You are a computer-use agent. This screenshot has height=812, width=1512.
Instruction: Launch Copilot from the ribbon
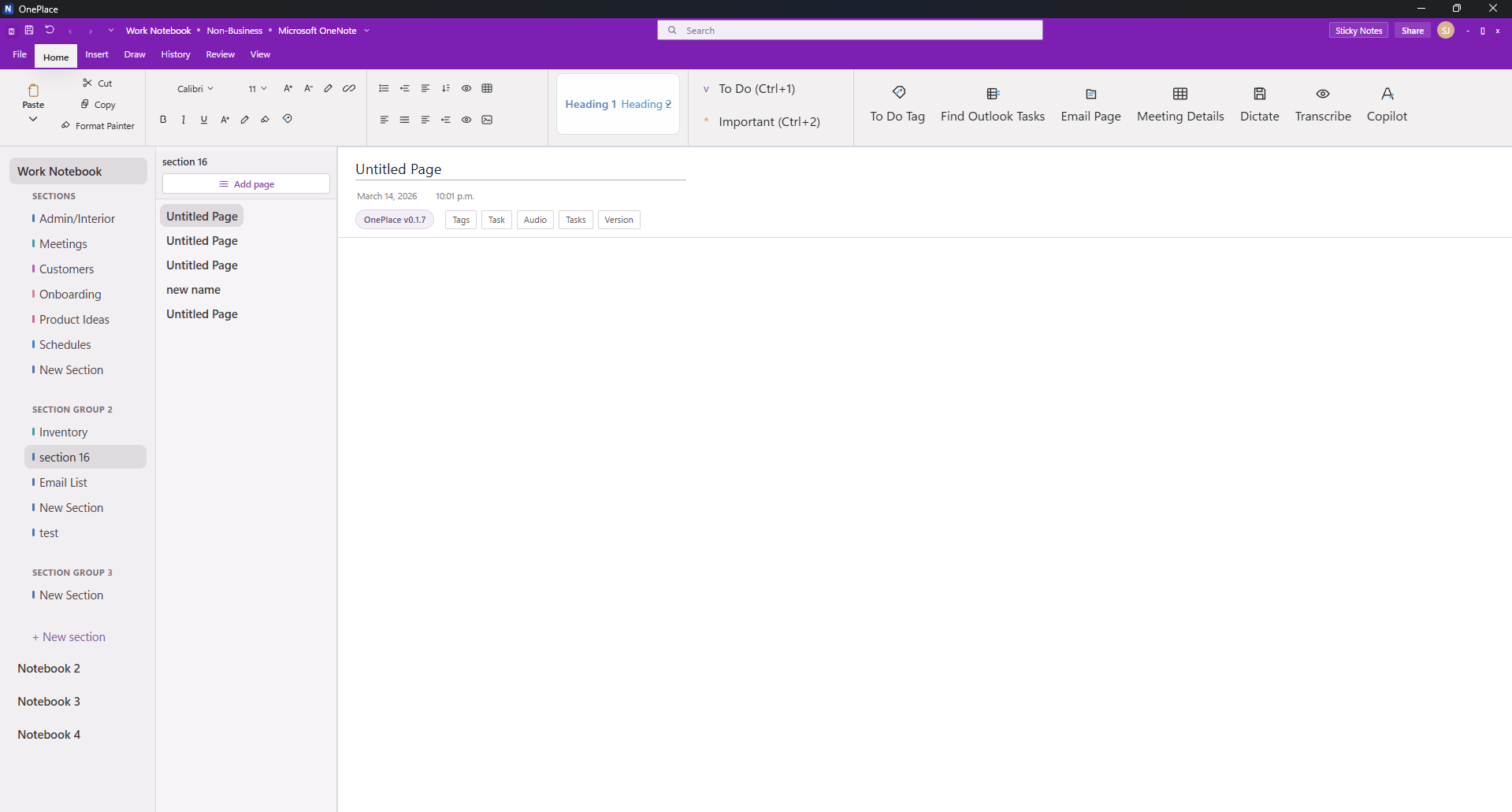(x=1387, y=94)
